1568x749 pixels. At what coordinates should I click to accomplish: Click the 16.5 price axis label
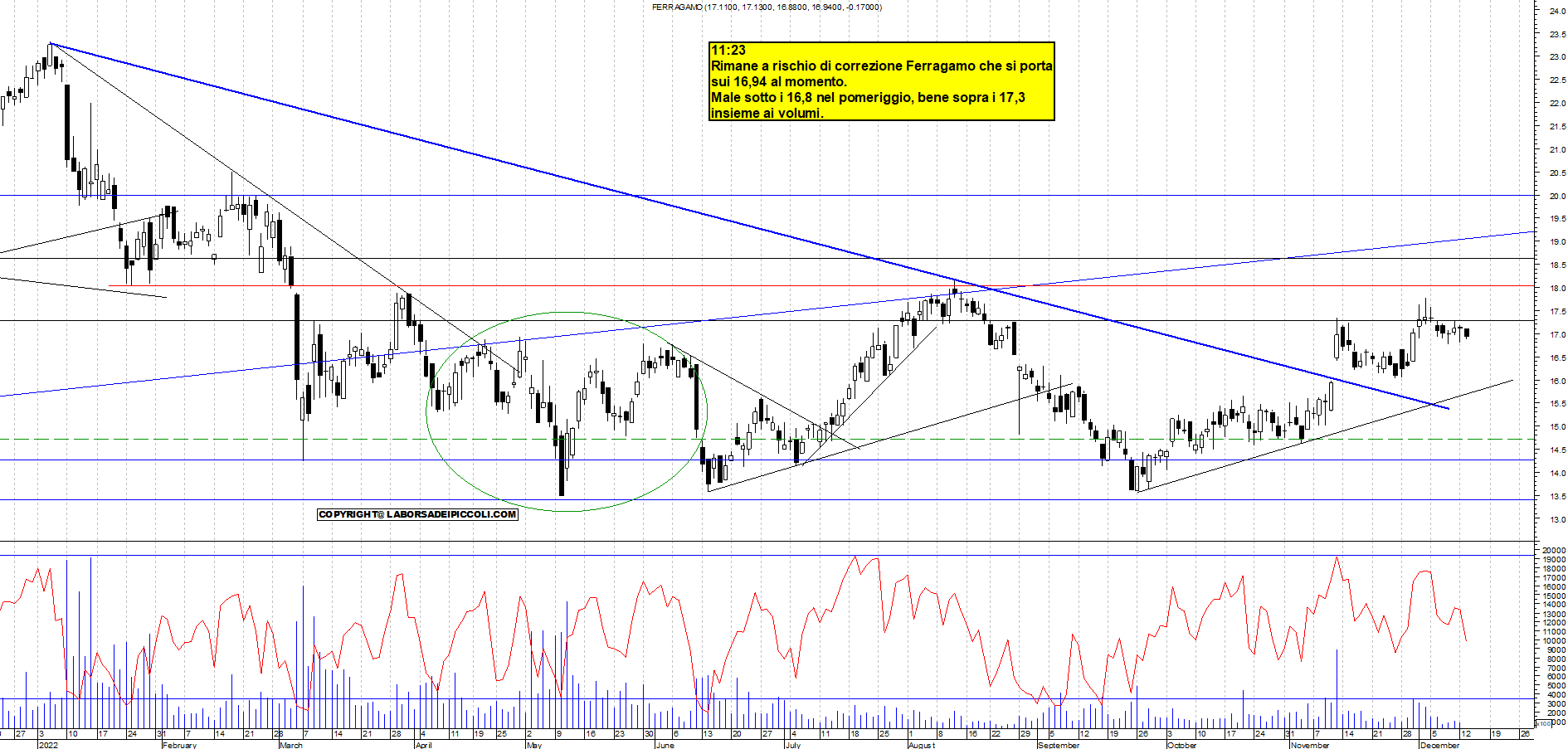pyautogui.click(x=1557, y=358)
